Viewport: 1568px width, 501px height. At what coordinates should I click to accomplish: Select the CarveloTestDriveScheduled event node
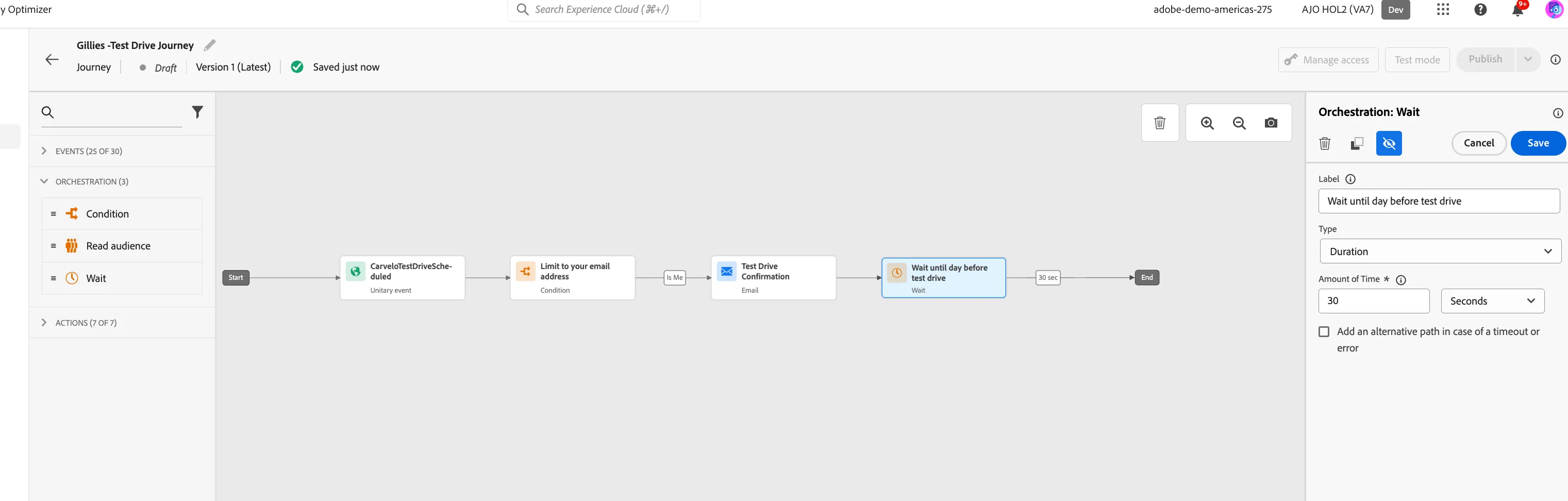pyautogui.click(x=403, y=278)
